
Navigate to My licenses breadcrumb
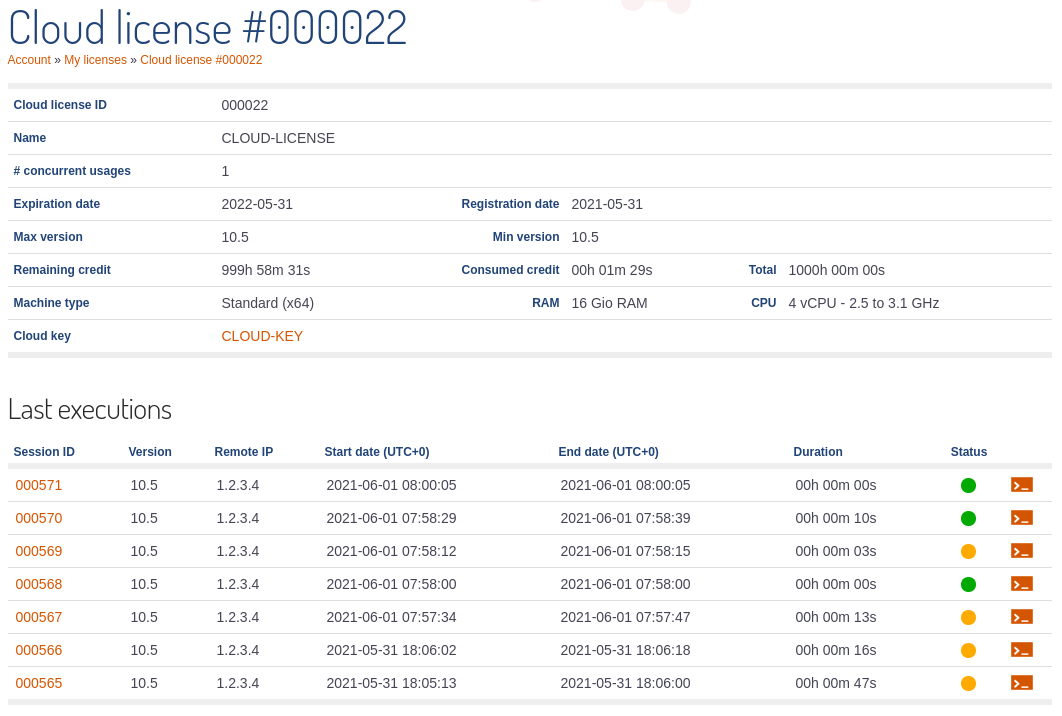click(95, 60)
